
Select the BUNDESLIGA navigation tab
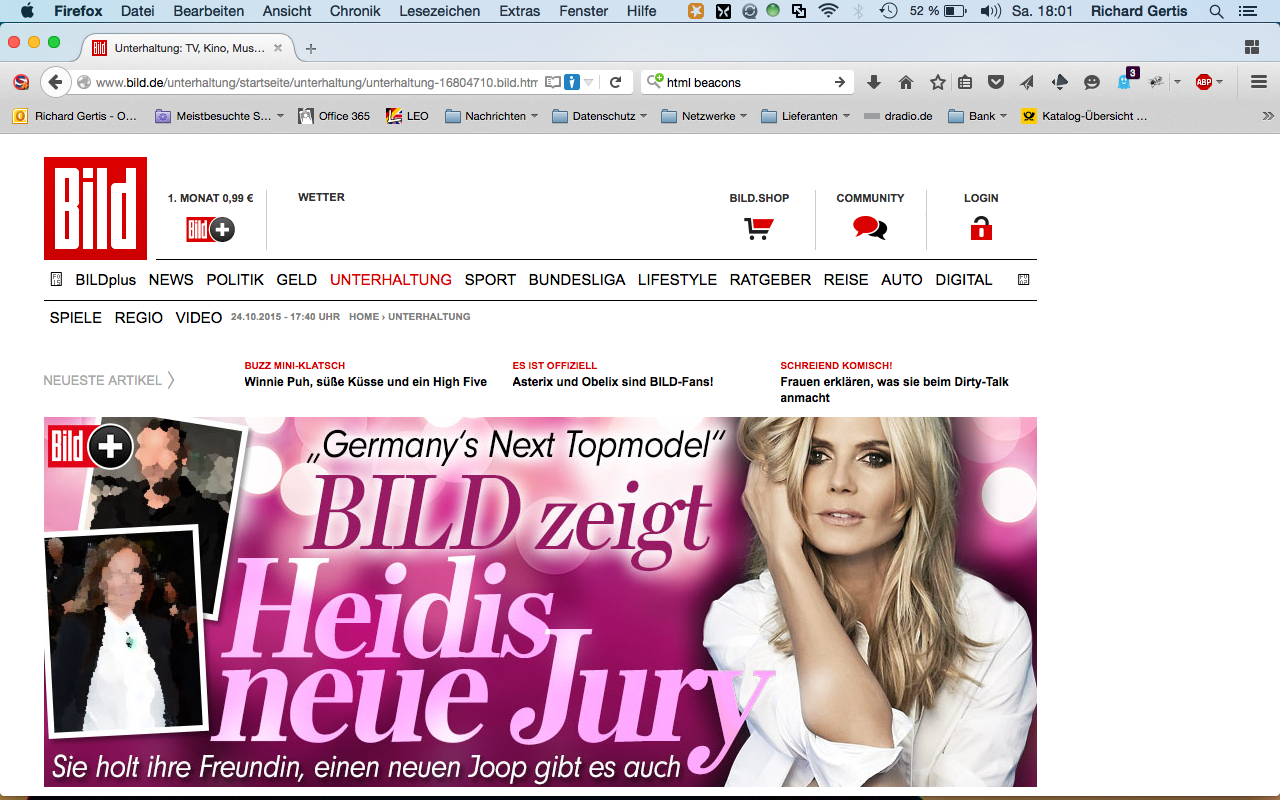577,280
